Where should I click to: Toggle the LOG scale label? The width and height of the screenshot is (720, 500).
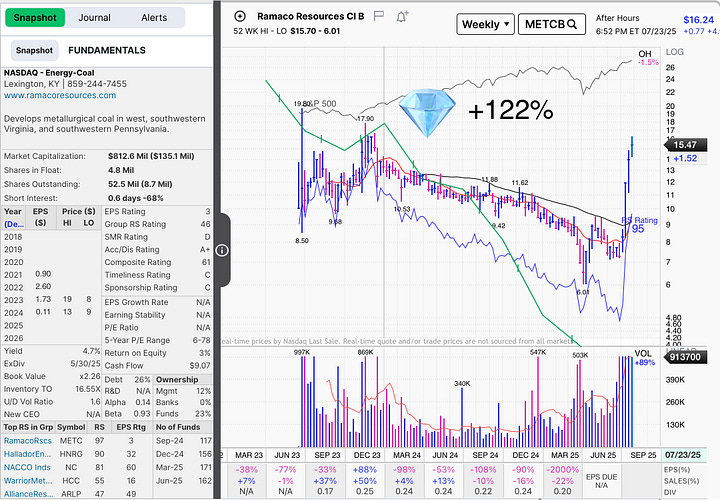675,52
